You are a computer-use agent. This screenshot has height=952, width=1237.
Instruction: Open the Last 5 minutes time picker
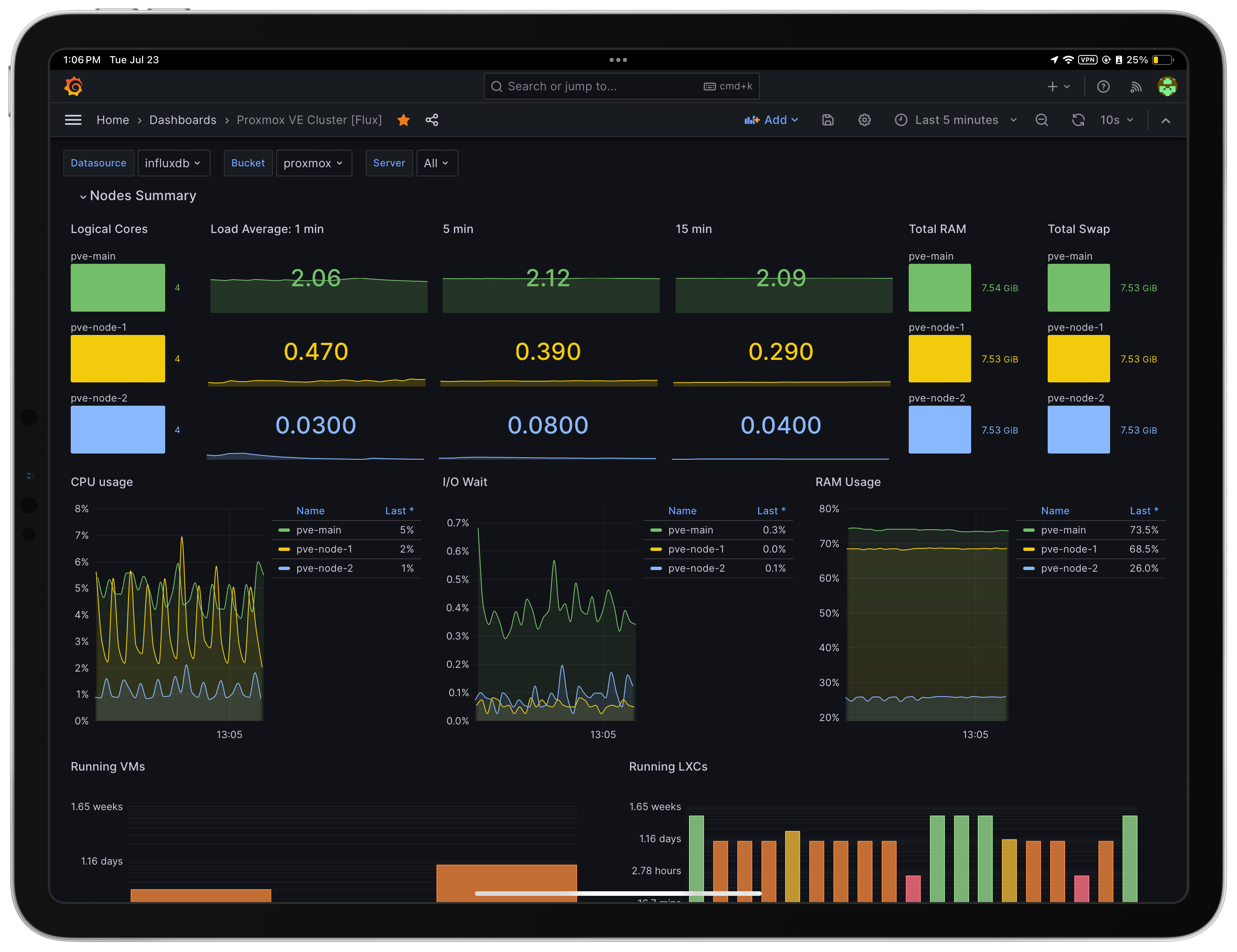click(x=956, y=120)
